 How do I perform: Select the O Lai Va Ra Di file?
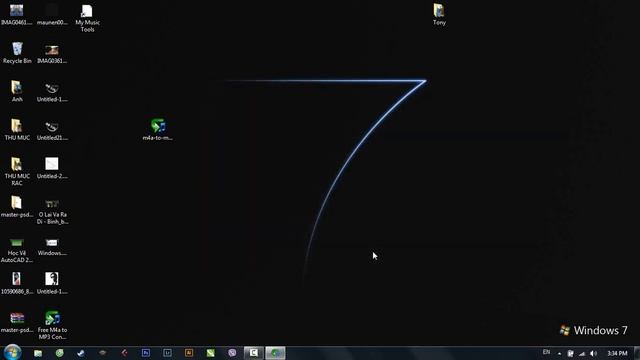[52, 211]
